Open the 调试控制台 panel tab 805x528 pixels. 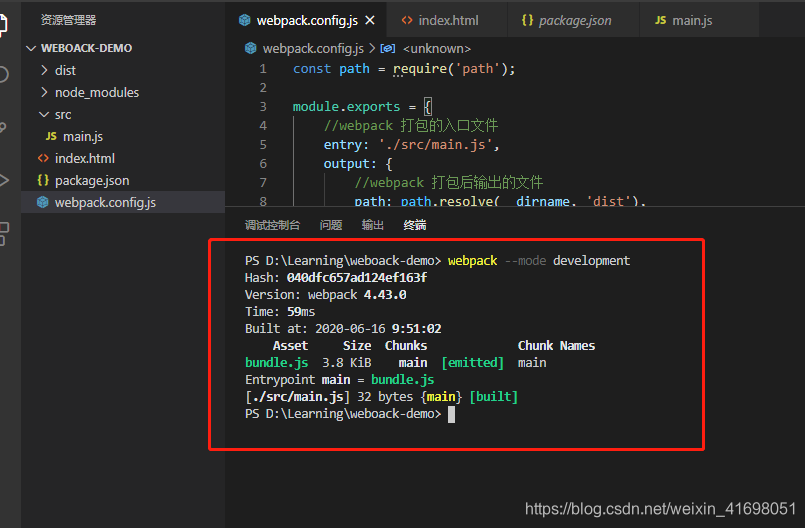click(272, 225)
